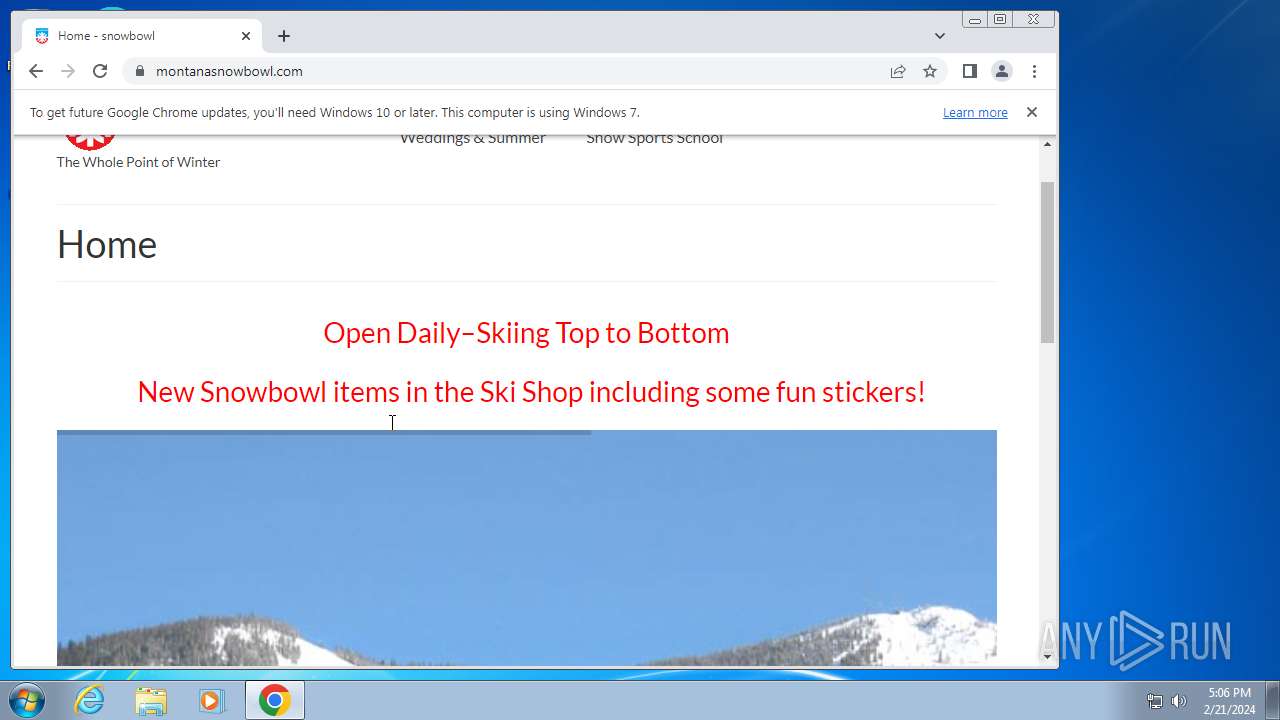The width and height of the screenshot is (1280, 720).
Task: Click the page scroll-up arrow
Action: point(1048,144)
